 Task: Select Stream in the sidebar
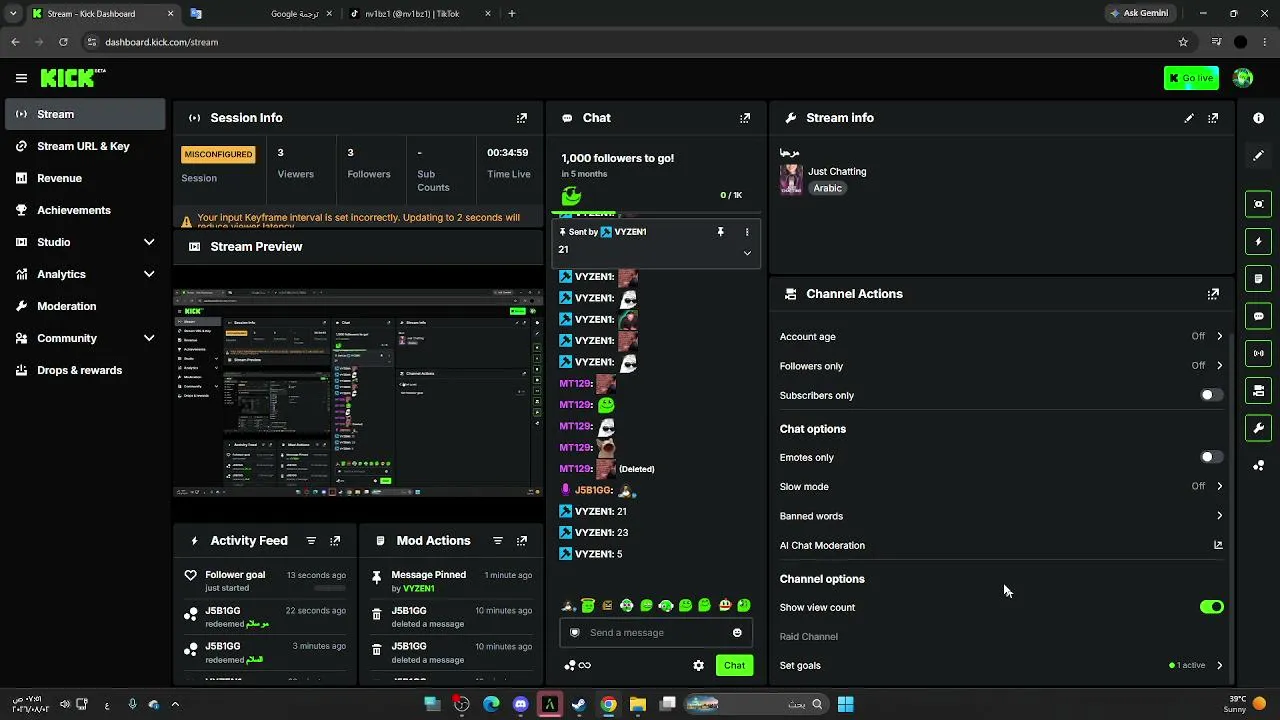point(85,114)
